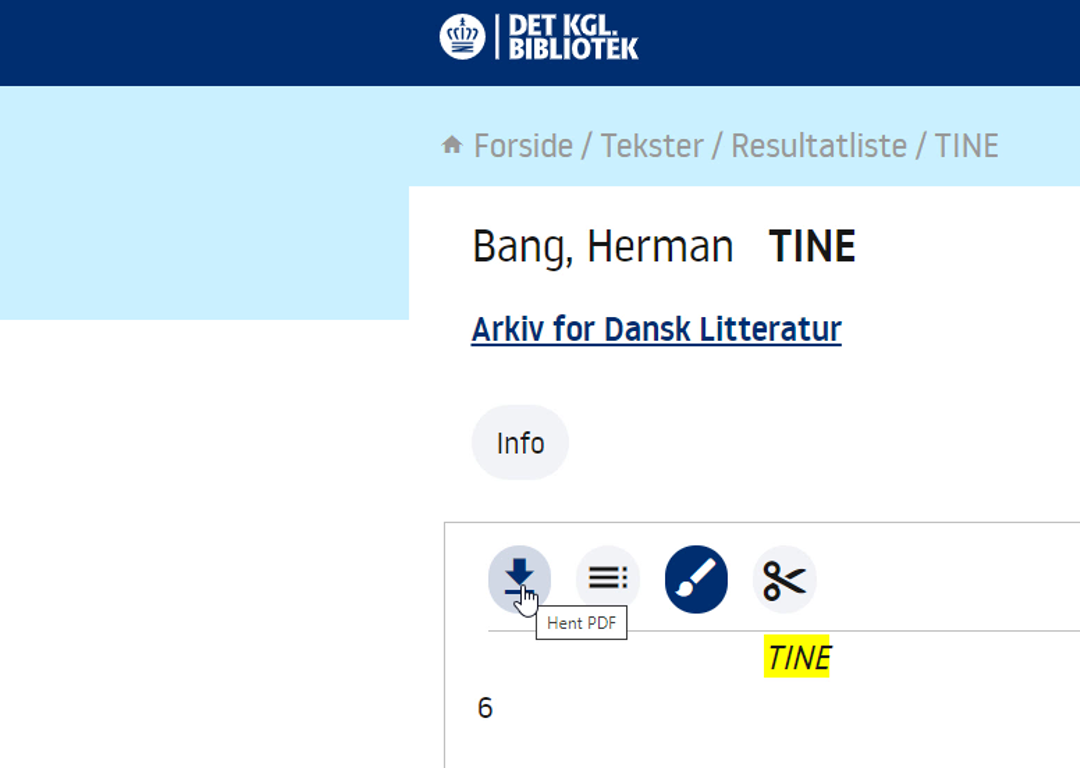This screenshot has width=1080, height=768.
Task: Click the TINE breadcrumb item
Action: (x=966, y=146)
